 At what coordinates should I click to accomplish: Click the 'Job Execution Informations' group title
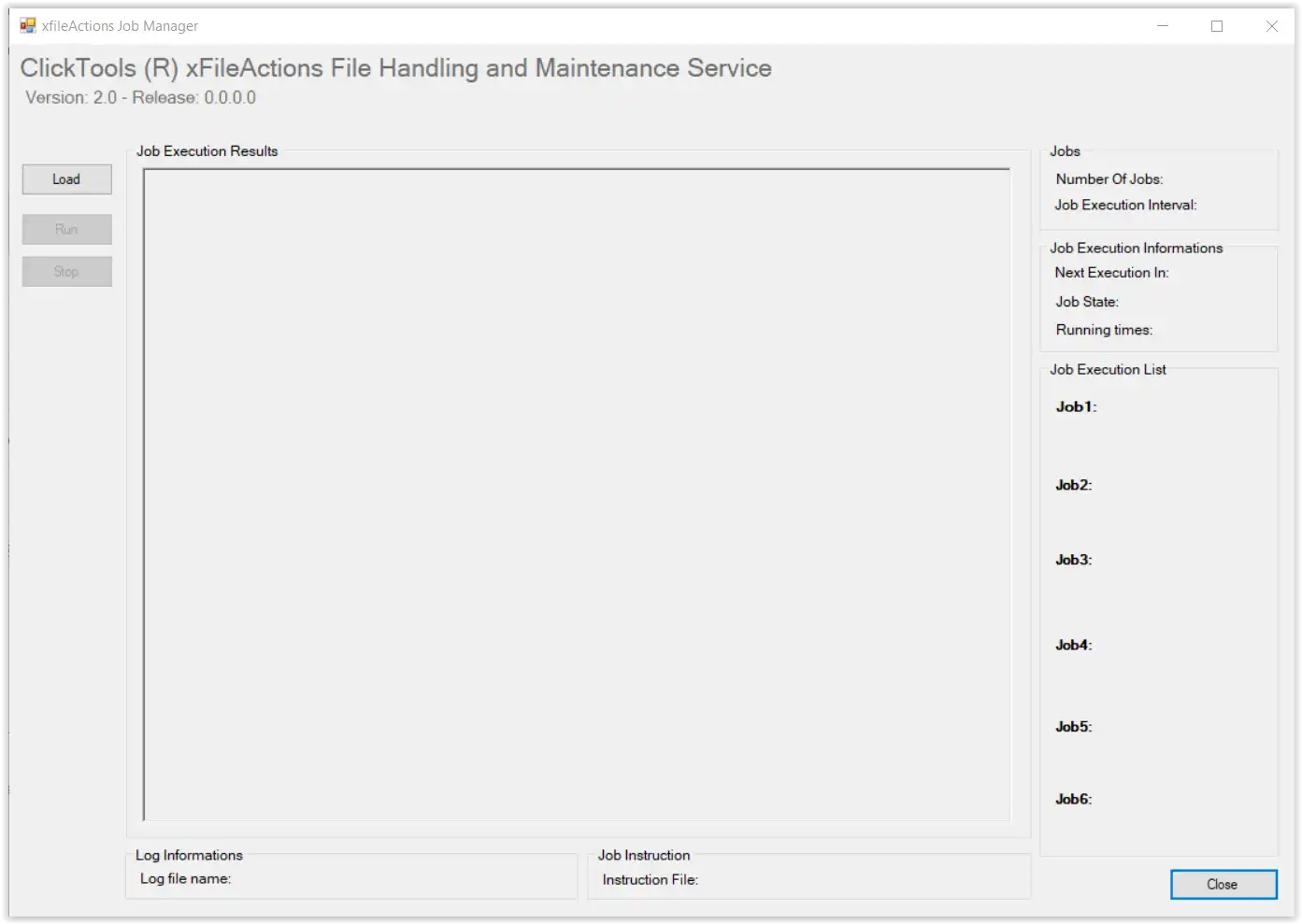[x=1136, y=249]
